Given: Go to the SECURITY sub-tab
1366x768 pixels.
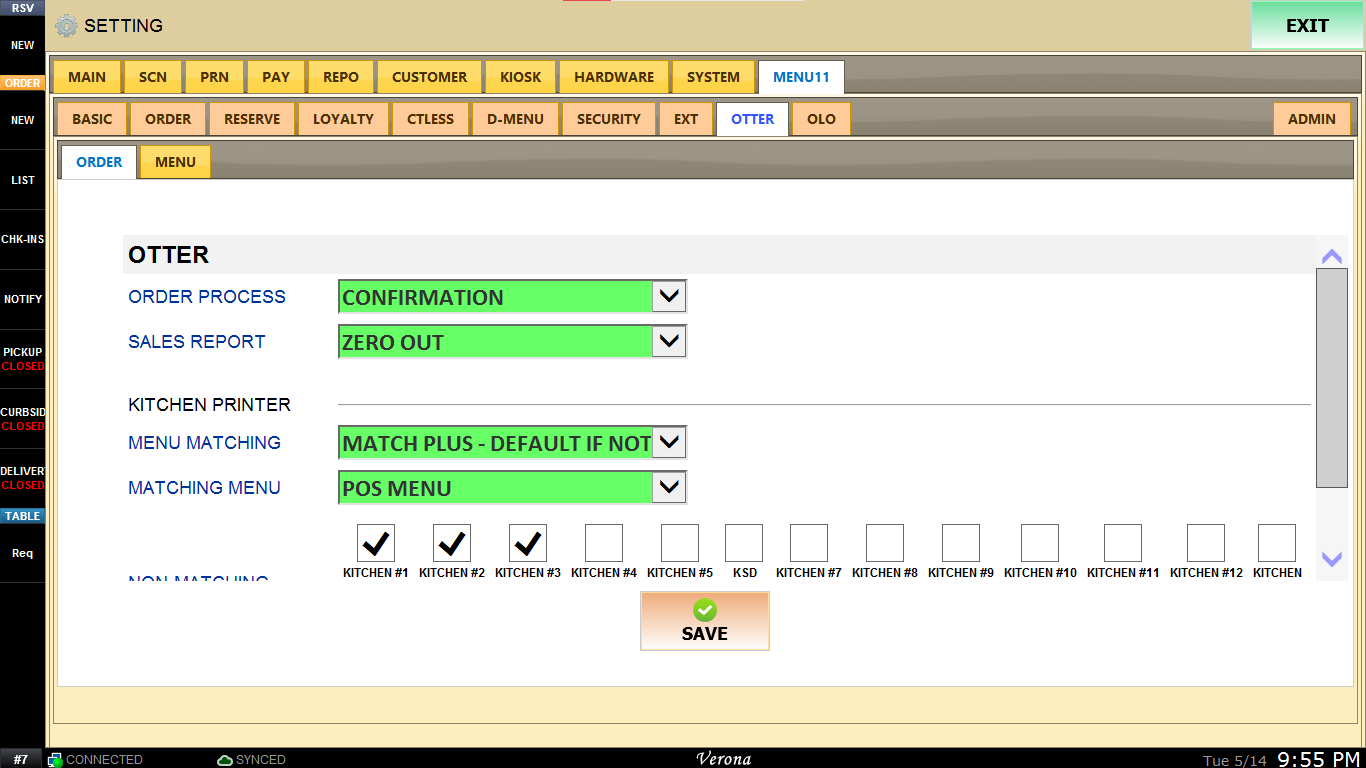Looking at the screenshot, I should [x=608, y=119].
